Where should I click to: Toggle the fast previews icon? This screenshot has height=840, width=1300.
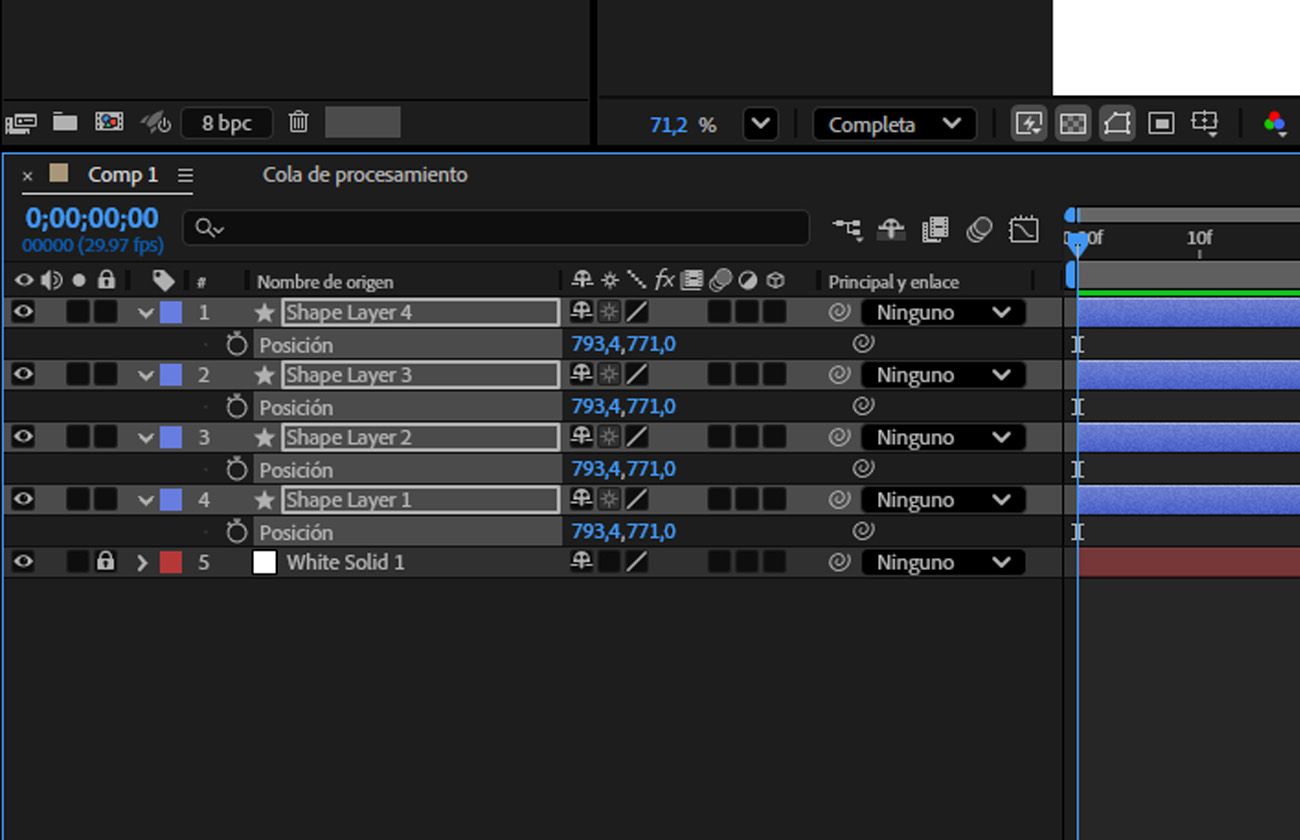[1028, 123]
